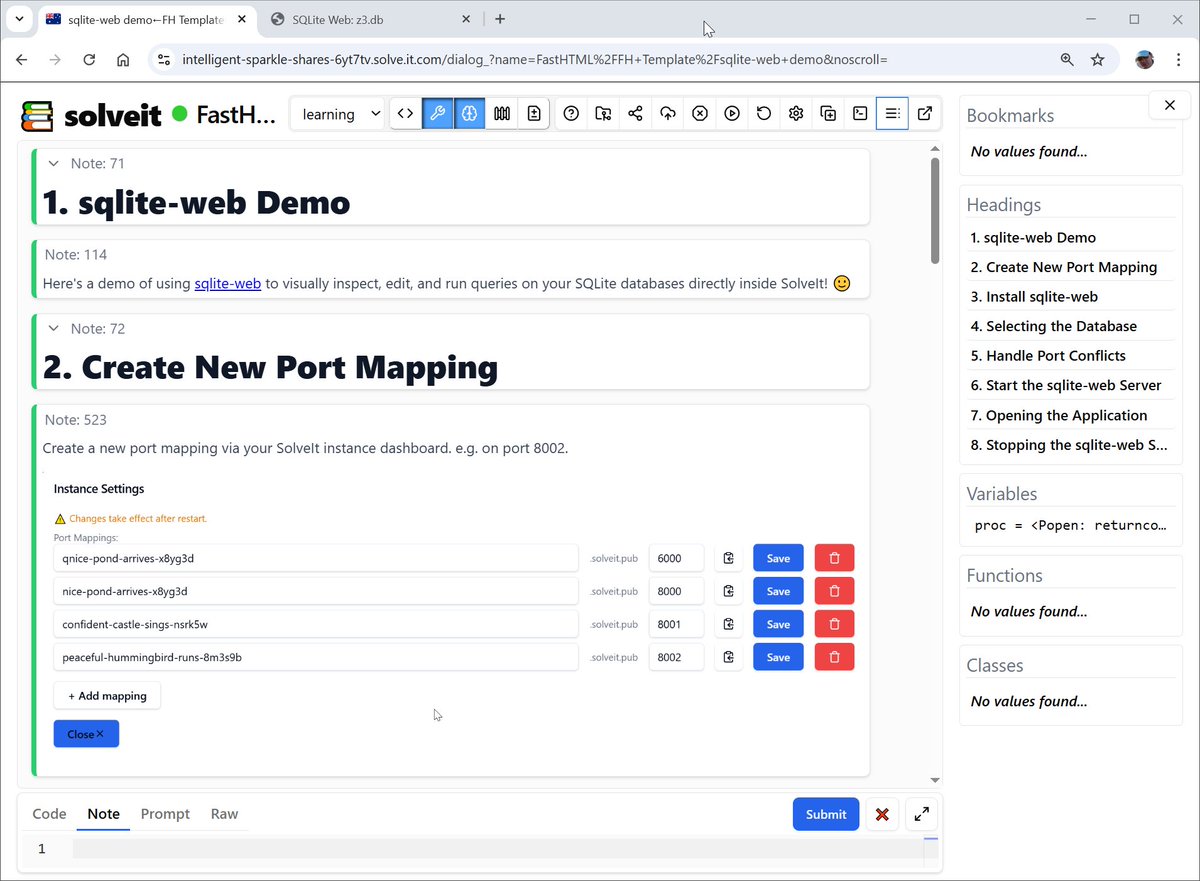Click the solveit books logo

38,115
